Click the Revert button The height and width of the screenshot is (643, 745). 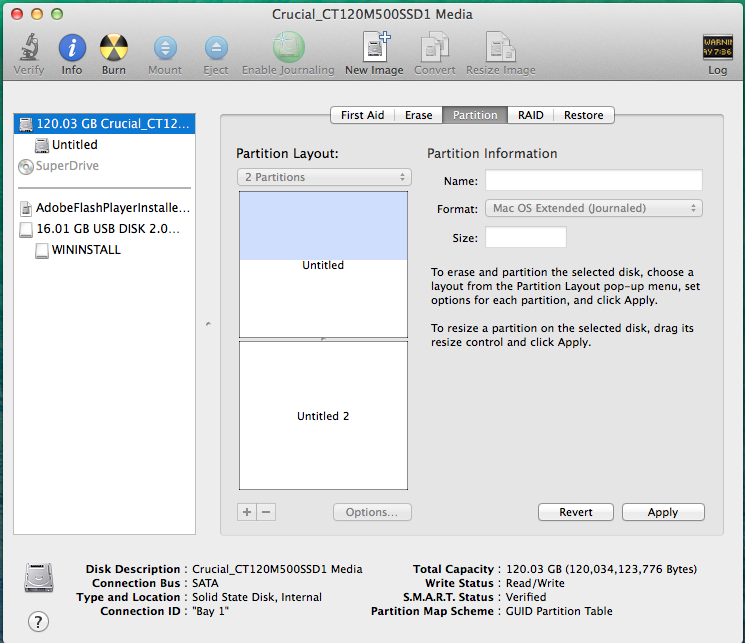[x=575, y=512]
